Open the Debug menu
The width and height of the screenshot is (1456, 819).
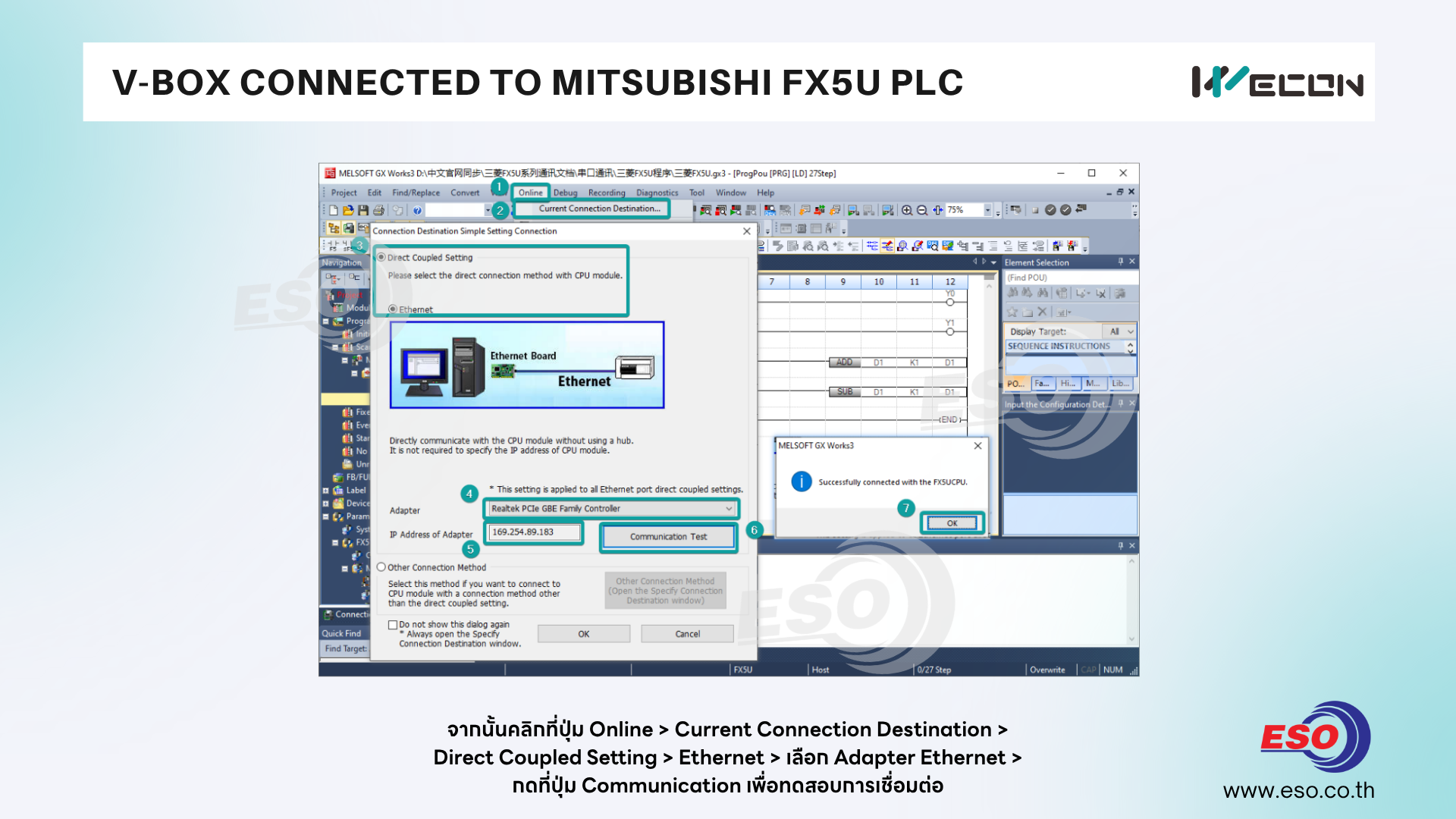tap(565, 193)
